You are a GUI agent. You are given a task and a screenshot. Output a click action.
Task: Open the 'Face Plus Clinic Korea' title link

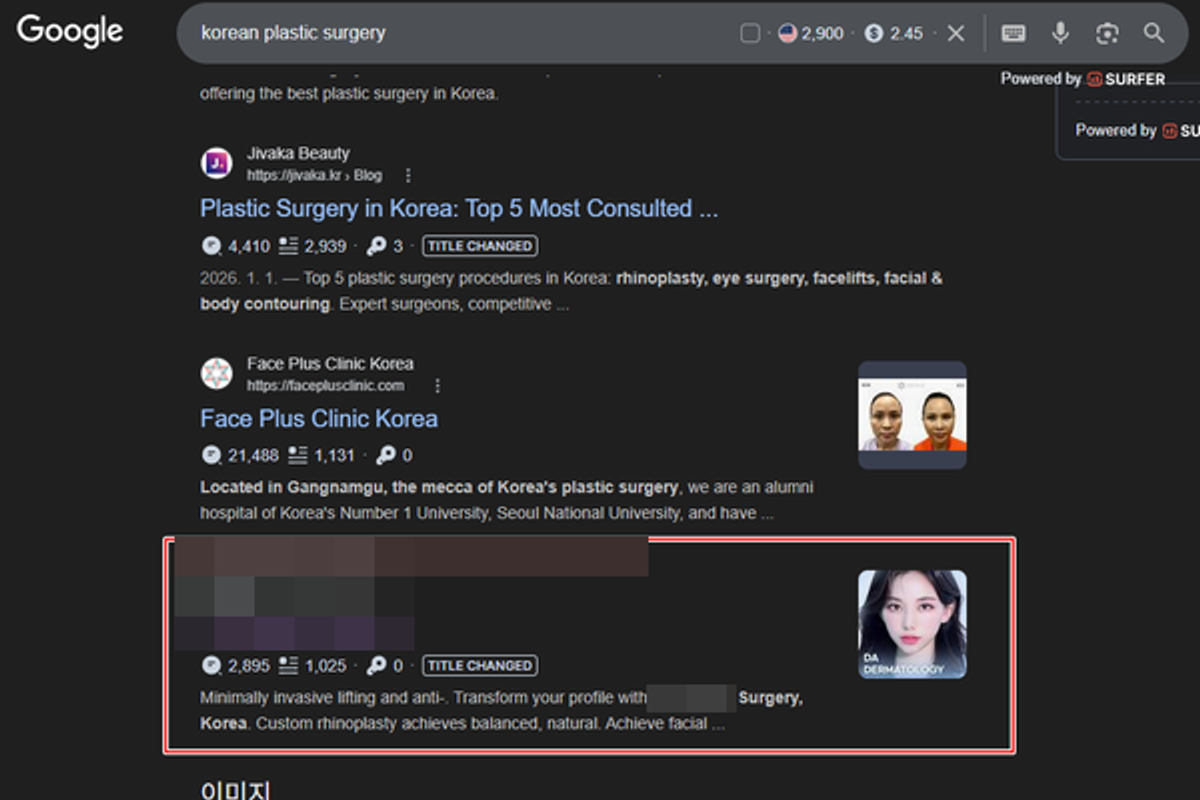click(x=319, y=419)
